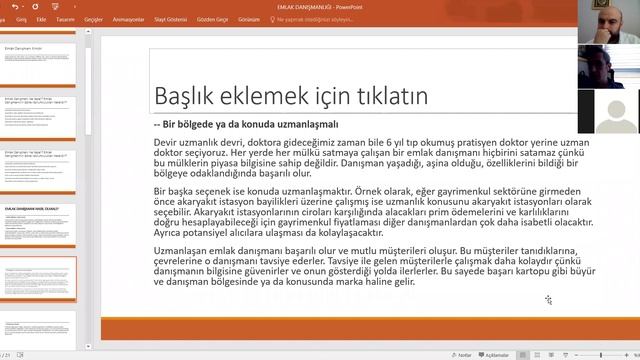Click the top participant's webcam video tile
Viewport: 640px width, 360px height.
(609, 22)
